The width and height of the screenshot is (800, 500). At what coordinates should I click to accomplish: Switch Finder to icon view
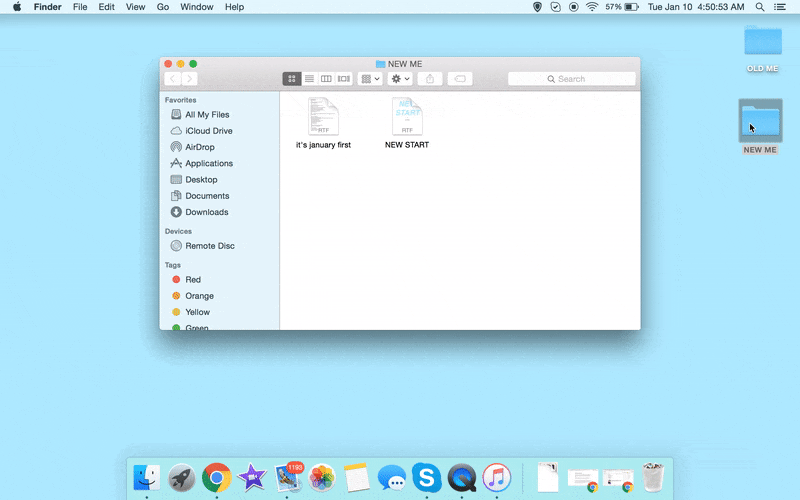292,79
